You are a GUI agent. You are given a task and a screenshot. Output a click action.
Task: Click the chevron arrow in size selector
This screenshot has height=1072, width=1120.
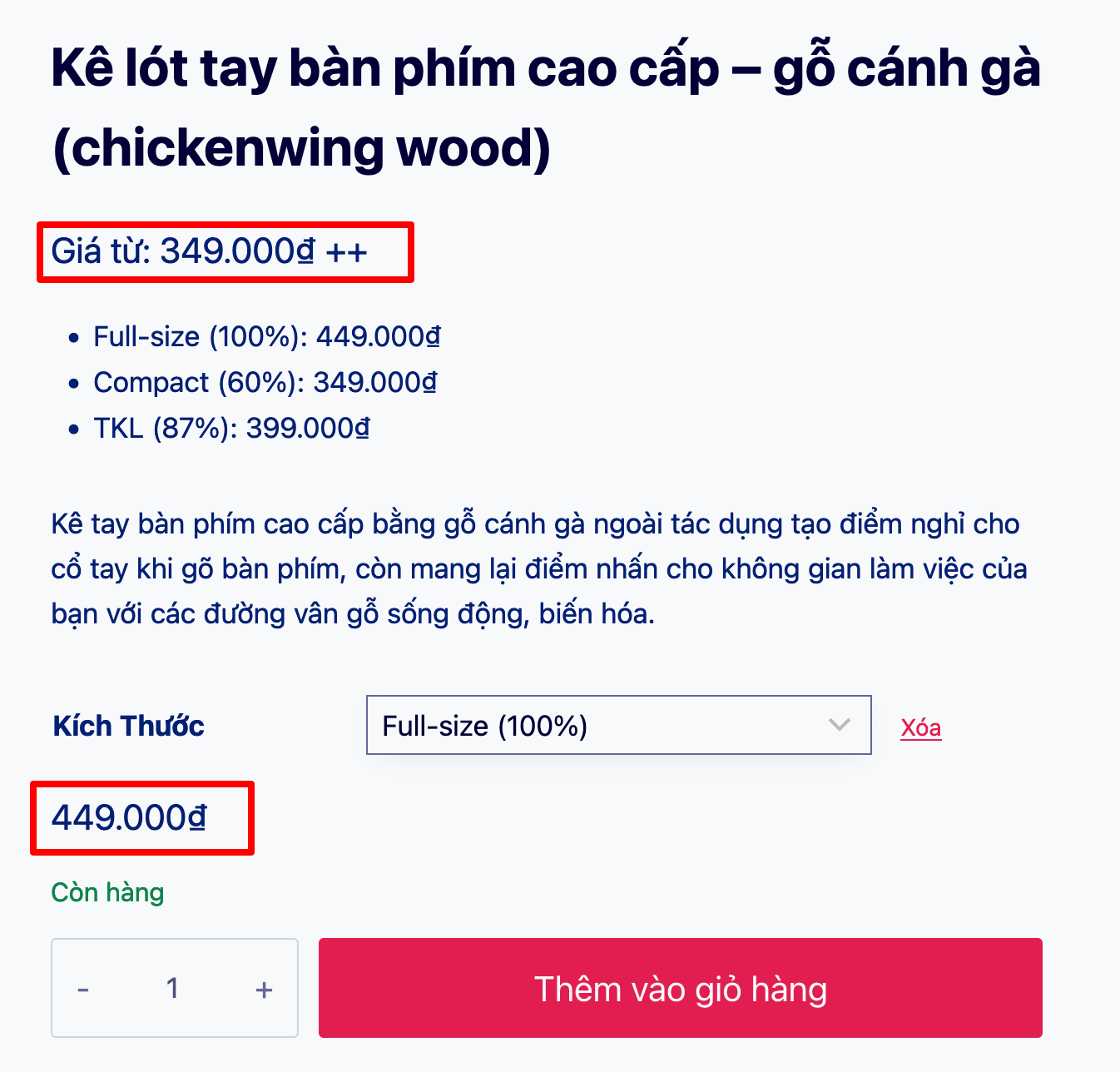tap(840, 725)
